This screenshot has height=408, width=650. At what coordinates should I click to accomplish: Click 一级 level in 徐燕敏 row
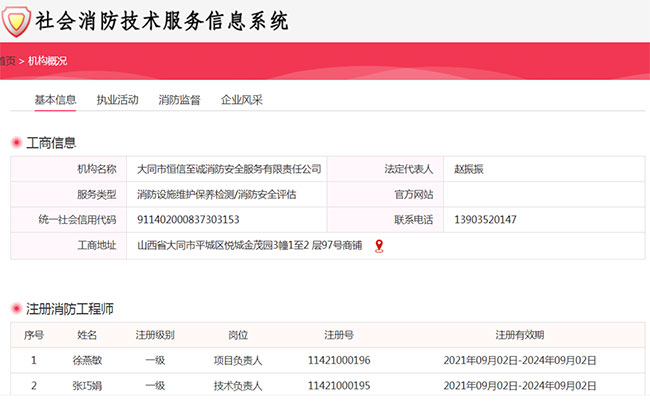(x=155, y=360)
